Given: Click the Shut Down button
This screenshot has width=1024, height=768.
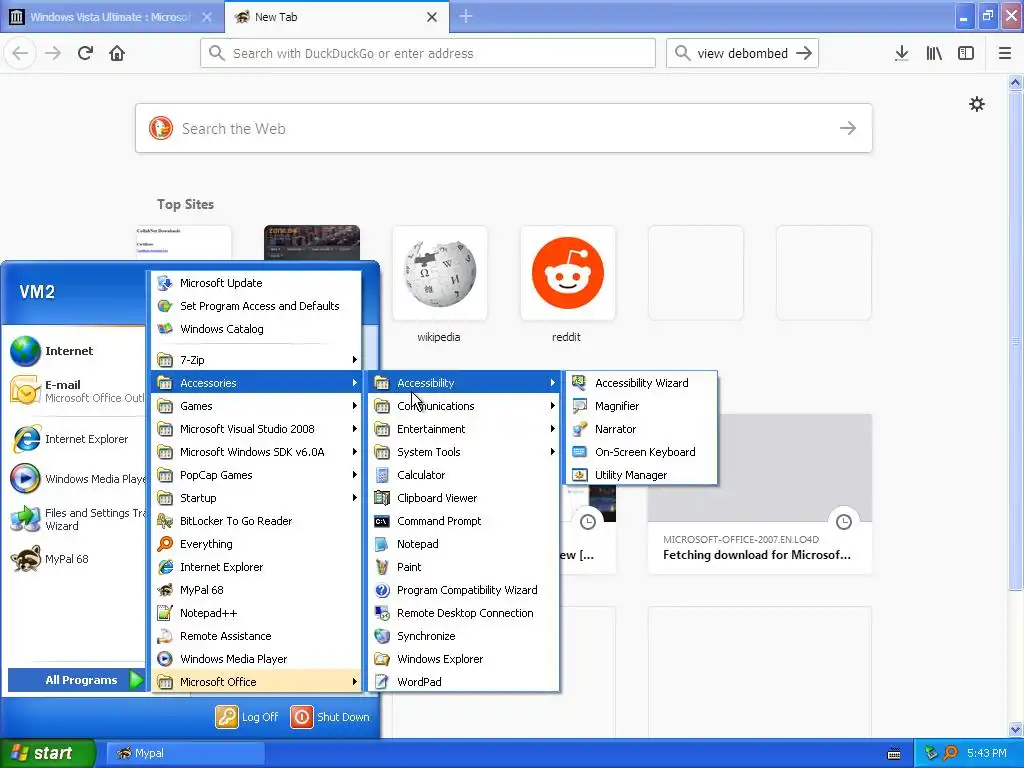Looking at the screenshot, I should click(x=330, y=716).
